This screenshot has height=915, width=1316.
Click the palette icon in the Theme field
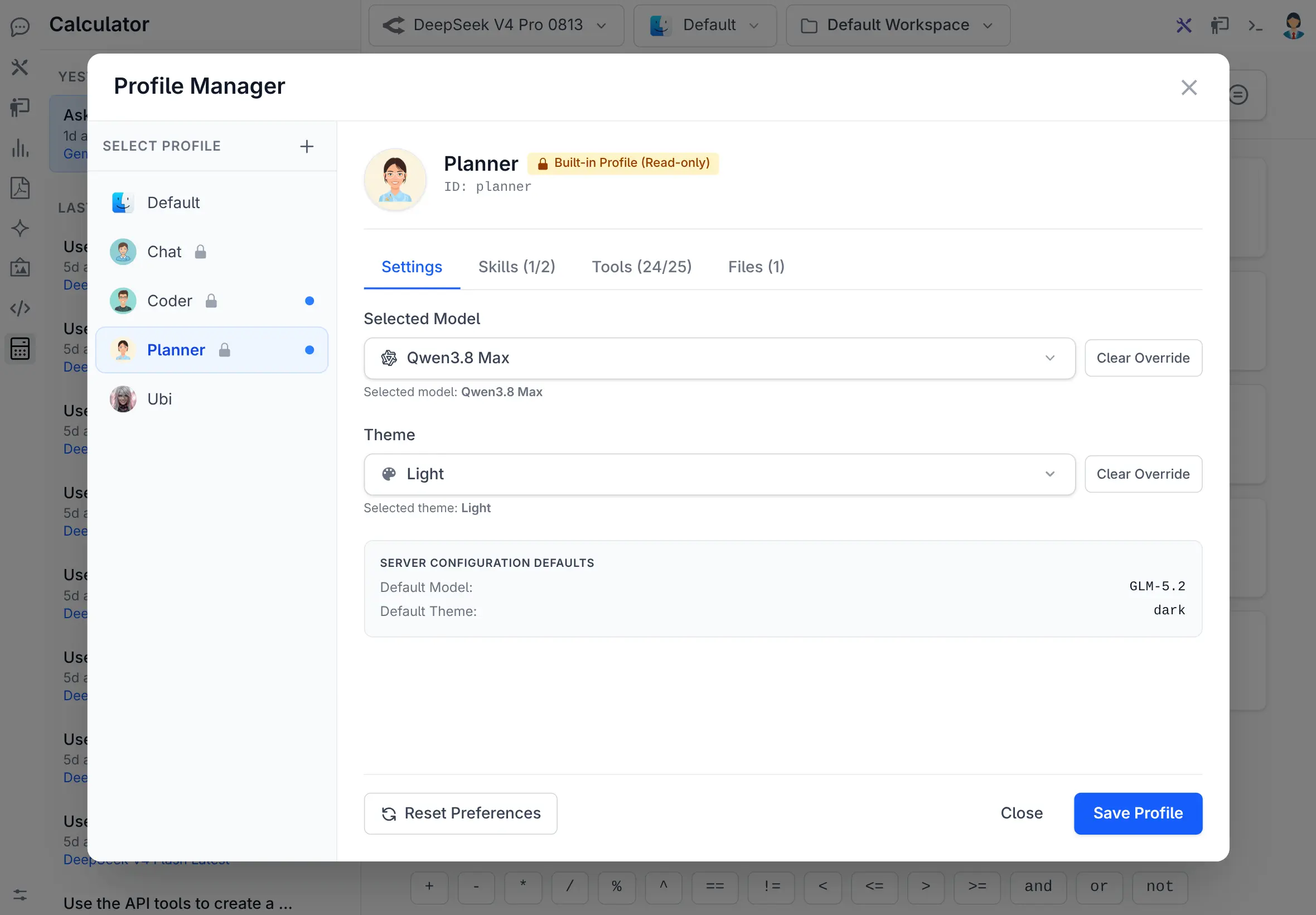point(389,474)
